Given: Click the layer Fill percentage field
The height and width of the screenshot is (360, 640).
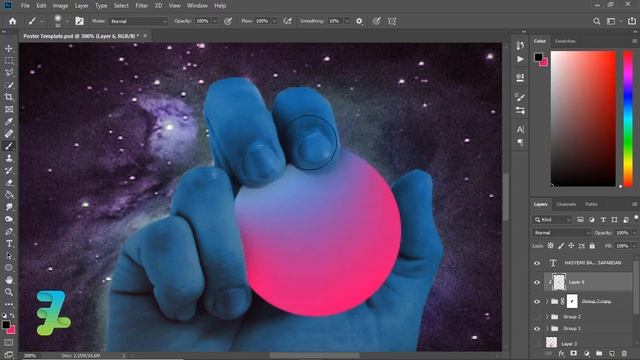Looking at the screenshot, I should coord(622,246).
